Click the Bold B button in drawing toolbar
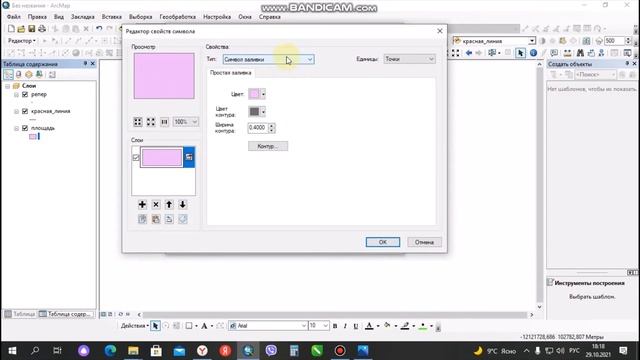Screen dimensions: 640x360 click(x=335, y=326)
